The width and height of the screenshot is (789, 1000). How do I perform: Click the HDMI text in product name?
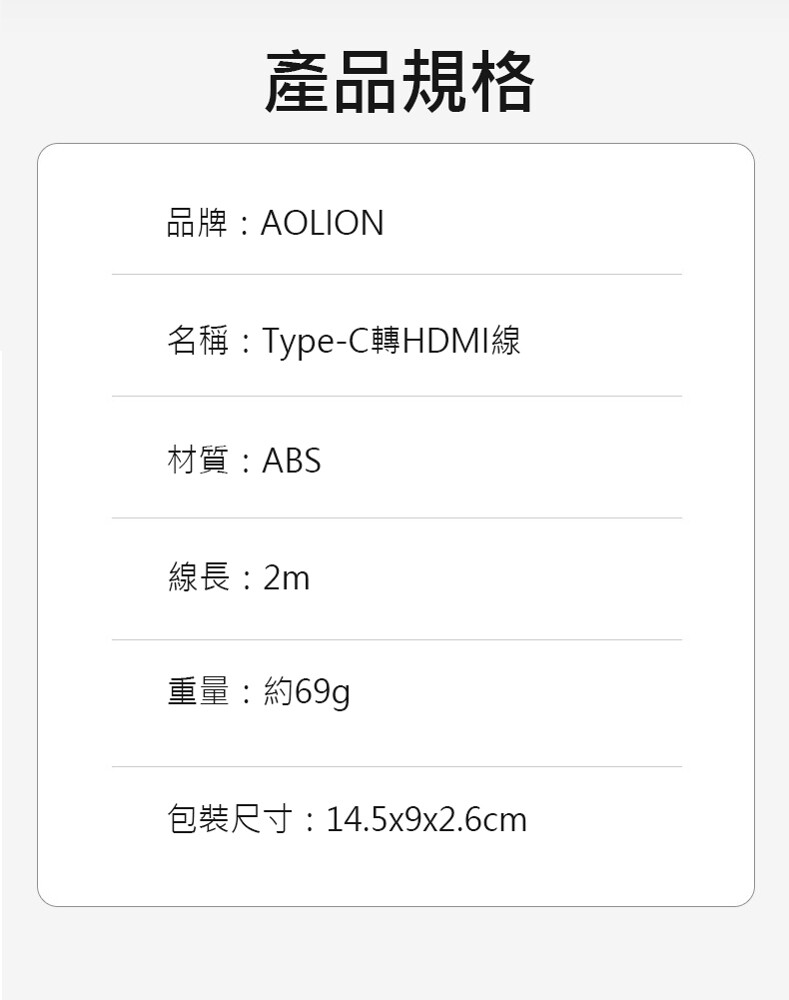445,342
